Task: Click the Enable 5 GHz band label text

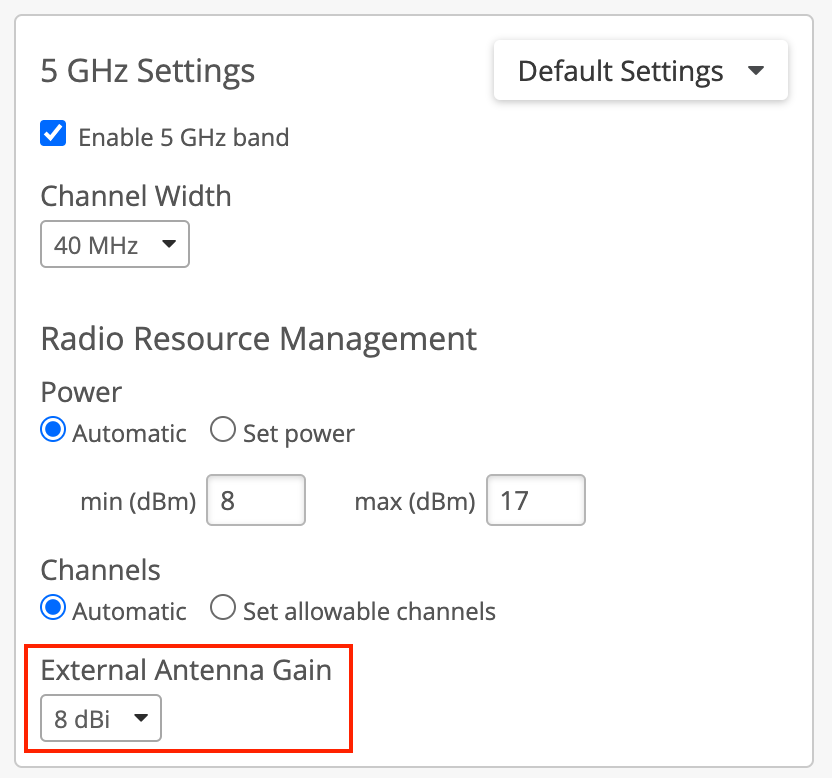Action: click(x=183, y=137)
